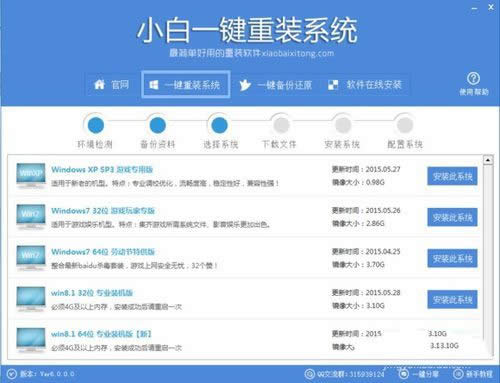Open win8.1 64位 专业装机版【新】 title link

pyautogui.click(x=101, y=334)
